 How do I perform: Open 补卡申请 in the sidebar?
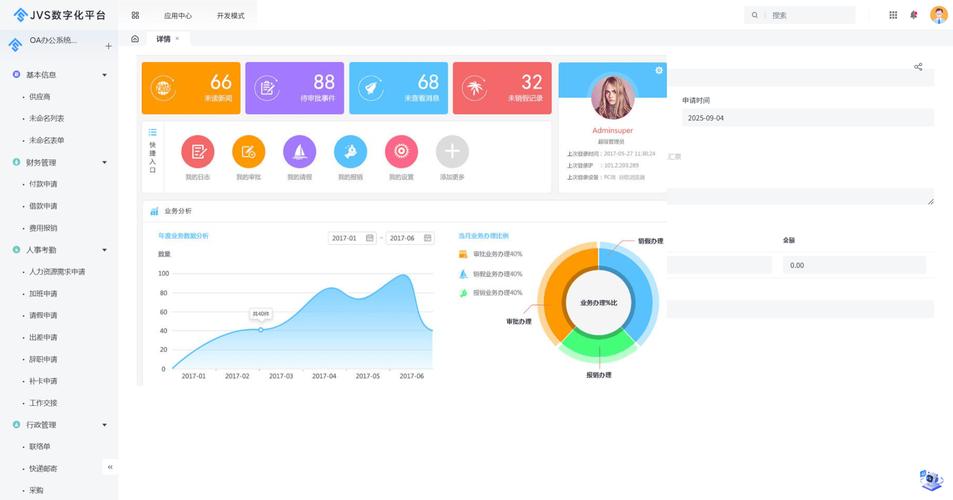pyautogui.click(x=43, y=381)
